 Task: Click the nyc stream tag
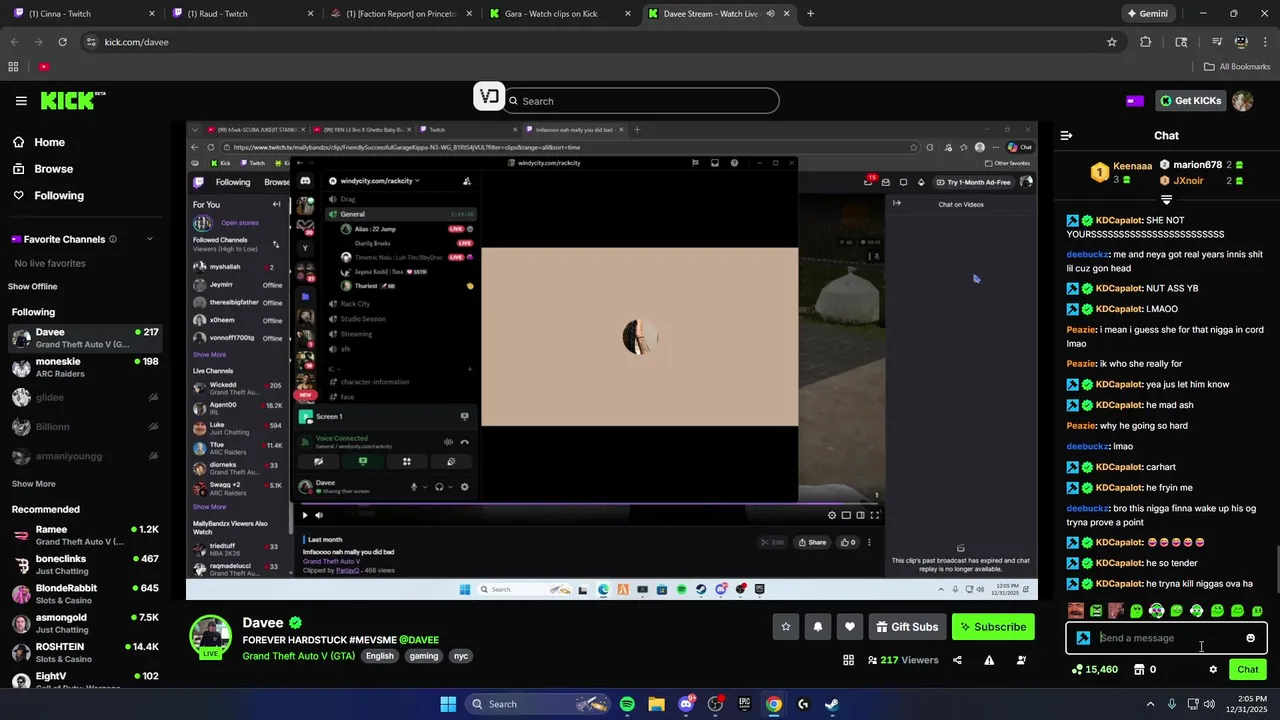461,656
